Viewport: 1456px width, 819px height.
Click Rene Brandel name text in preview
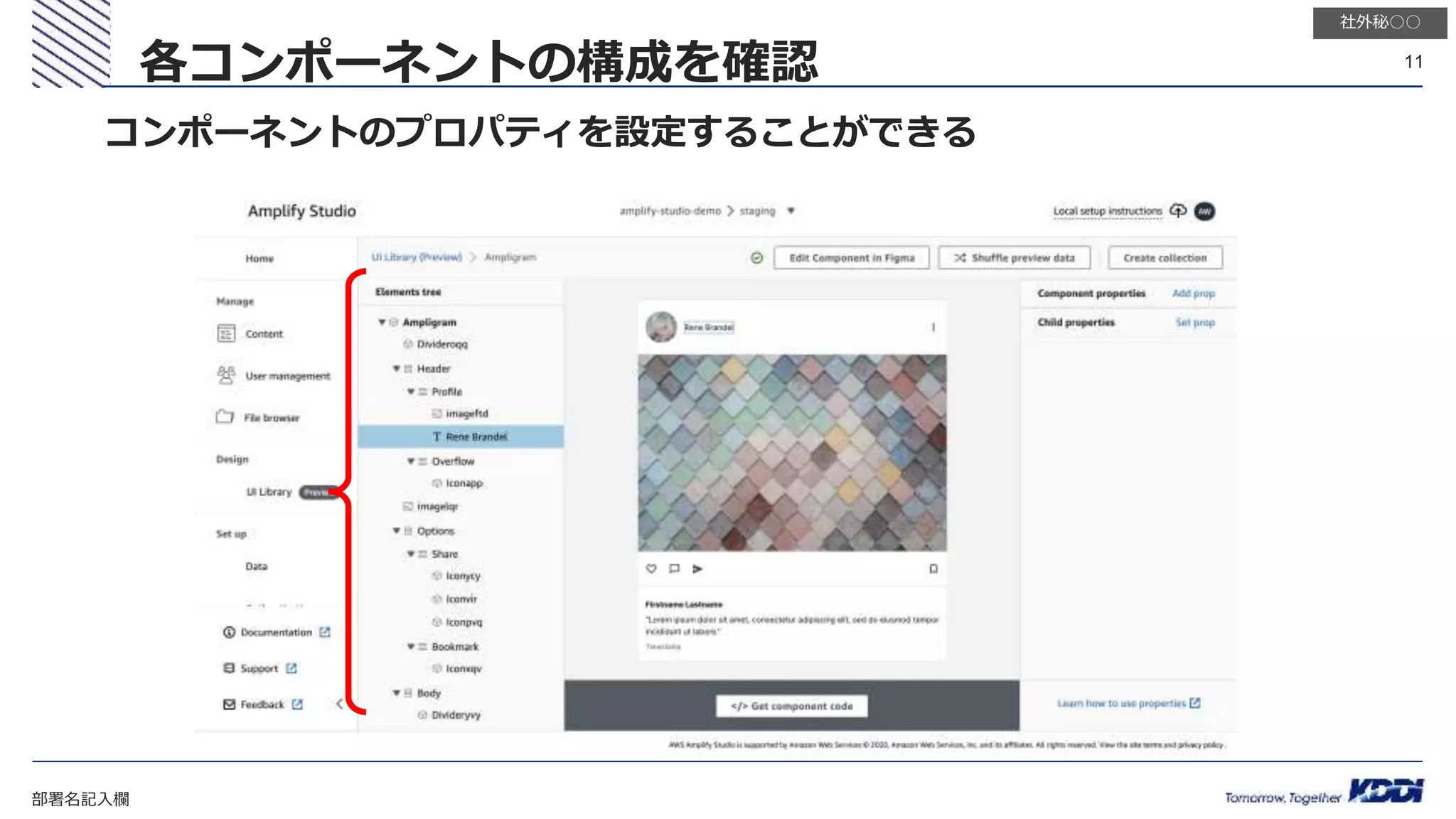[x=709, y=327]
